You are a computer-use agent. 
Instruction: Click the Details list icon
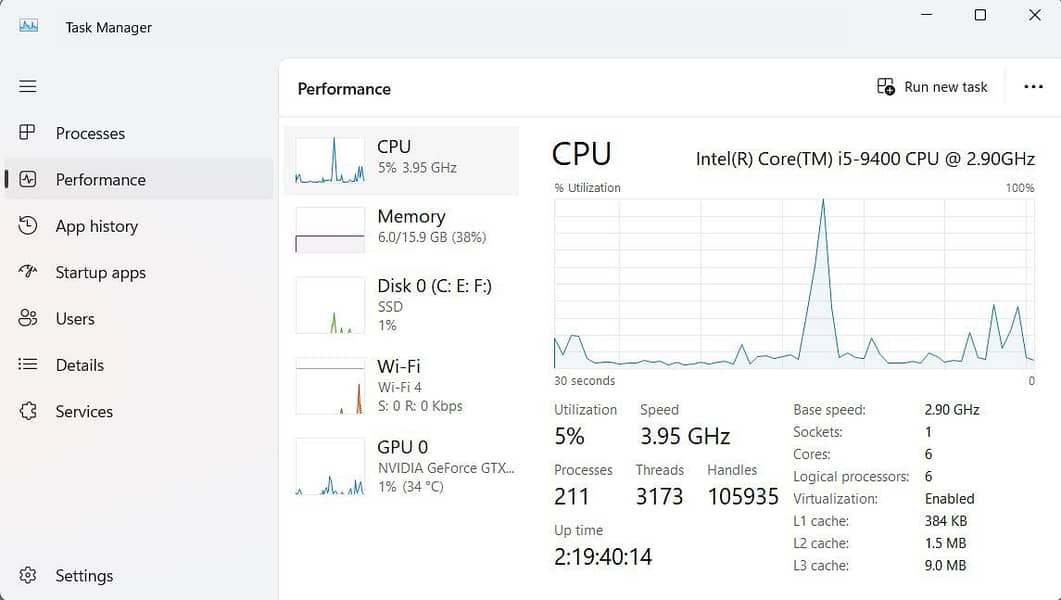pyautogui.click(x=28, y=365)
